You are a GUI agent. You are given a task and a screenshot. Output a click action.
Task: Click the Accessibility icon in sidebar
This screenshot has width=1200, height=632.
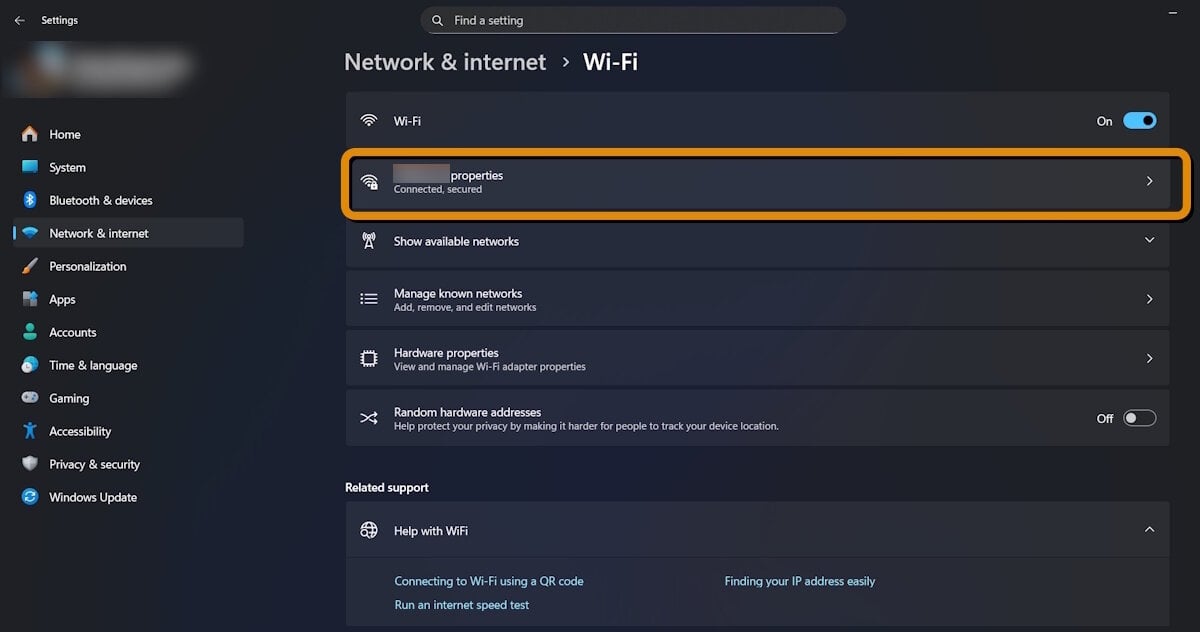point(30,431)
